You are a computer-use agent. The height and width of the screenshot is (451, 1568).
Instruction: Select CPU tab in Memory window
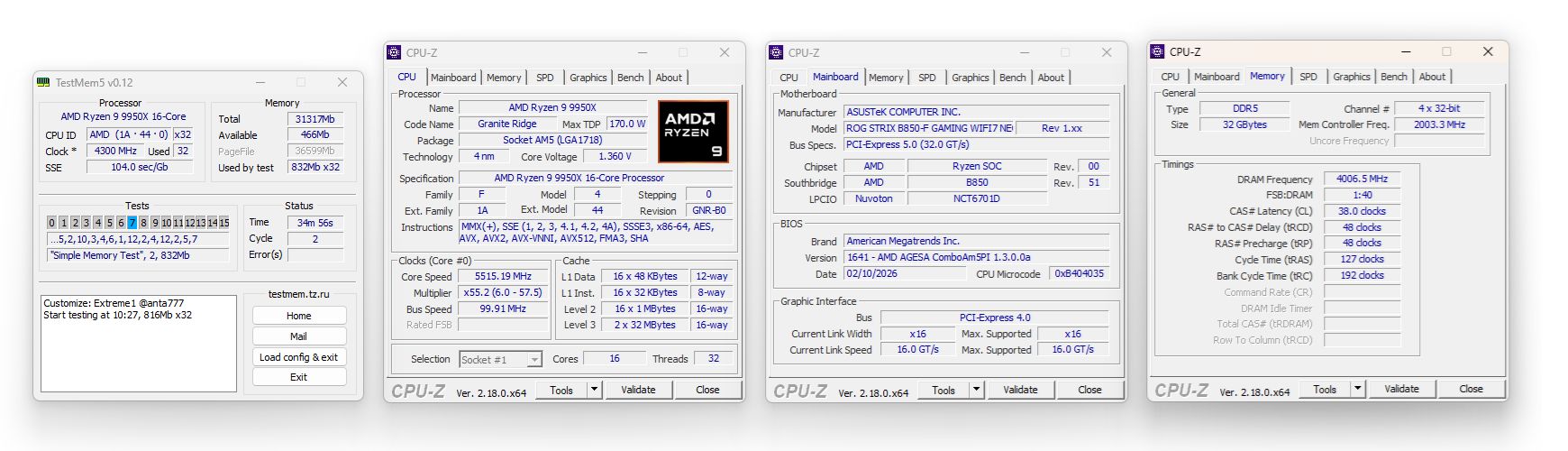click(x=1170, y=77)
